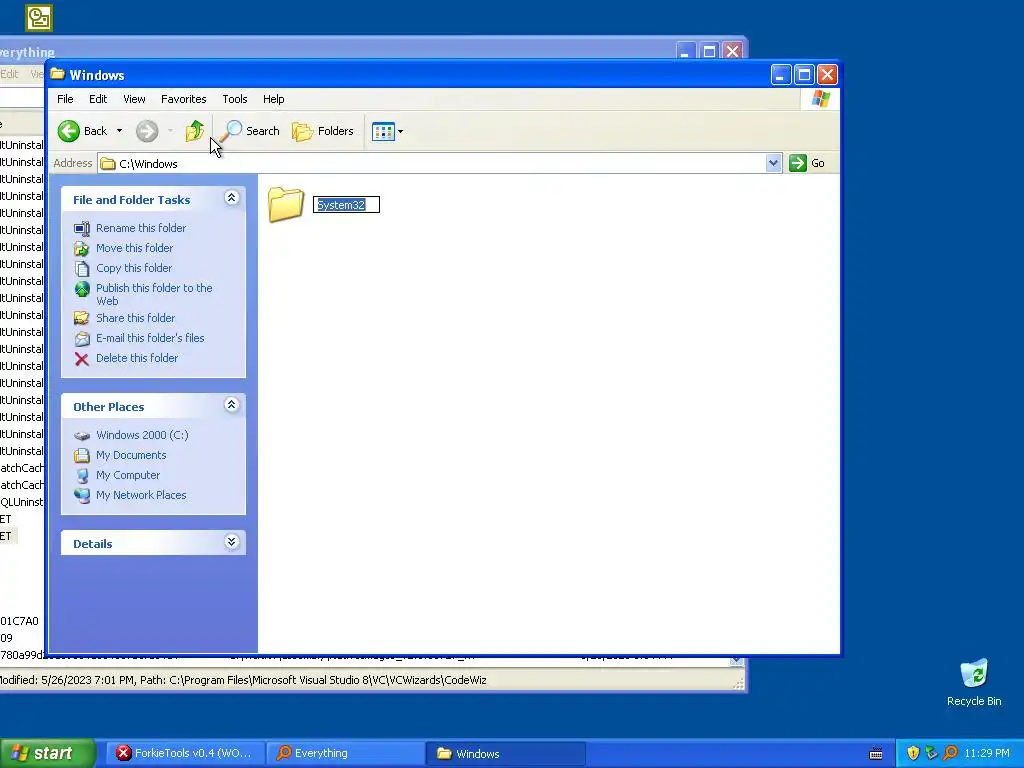This screenshot has width=1024, height=768.
Task: Click the network tray icon beside the shield
Action: tap(932, 754)
